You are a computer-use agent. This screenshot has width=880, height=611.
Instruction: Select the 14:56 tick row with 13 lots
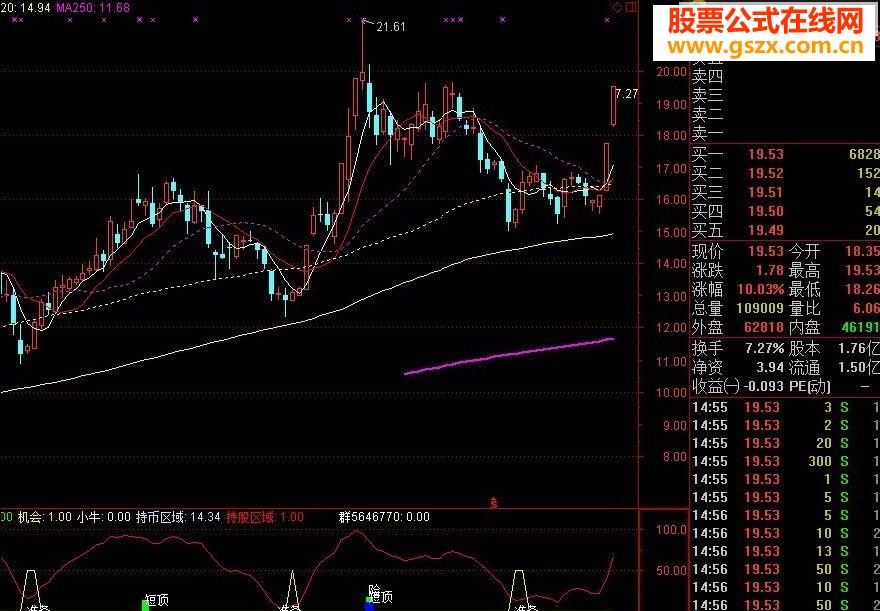(785, 552)
